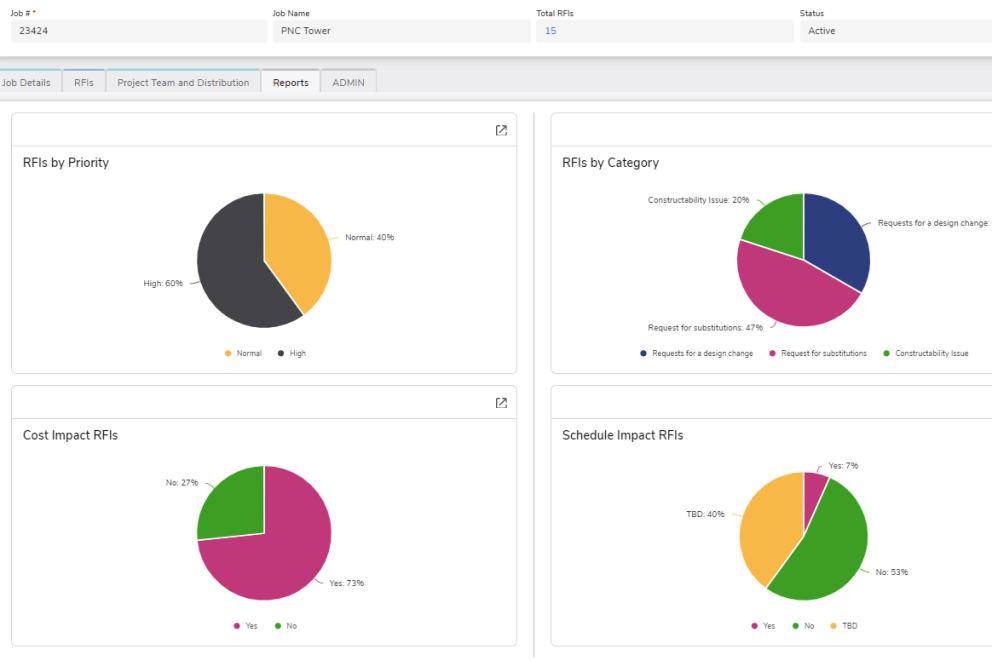The height and width of the screenshot is (661, 992).
Task: Go to Project Team and Distribution tab
Action: pyautogui.click(x=183, y=83)
